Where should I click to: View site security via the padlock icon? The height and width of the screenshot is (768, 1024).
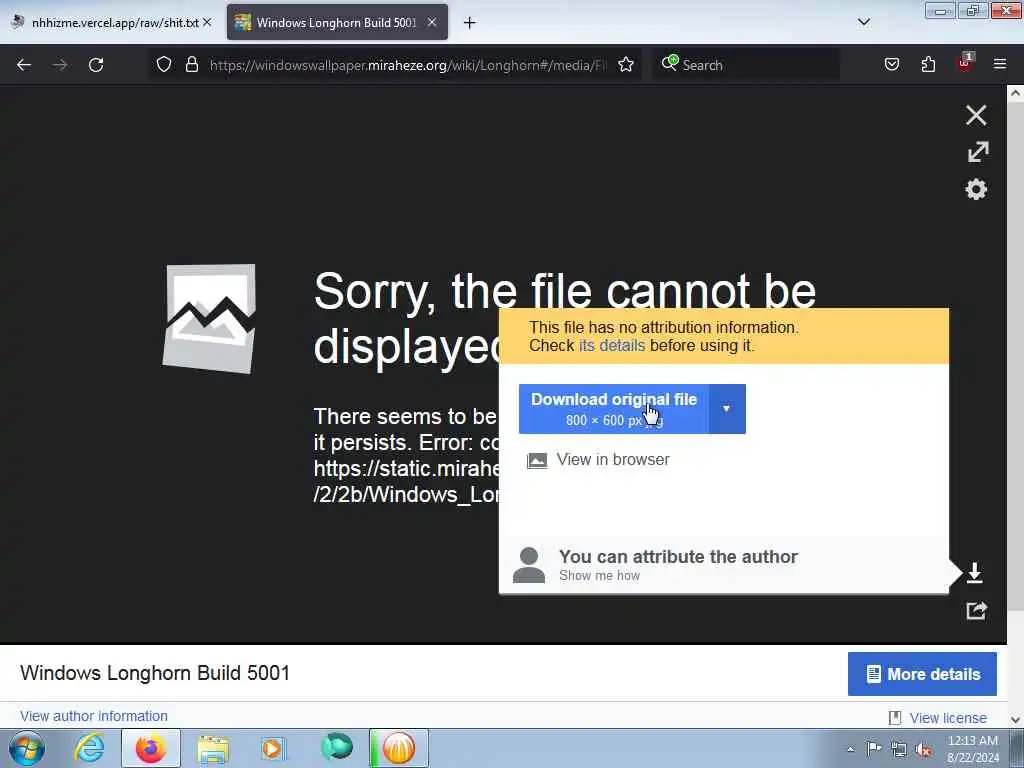(x=191, y=64)
